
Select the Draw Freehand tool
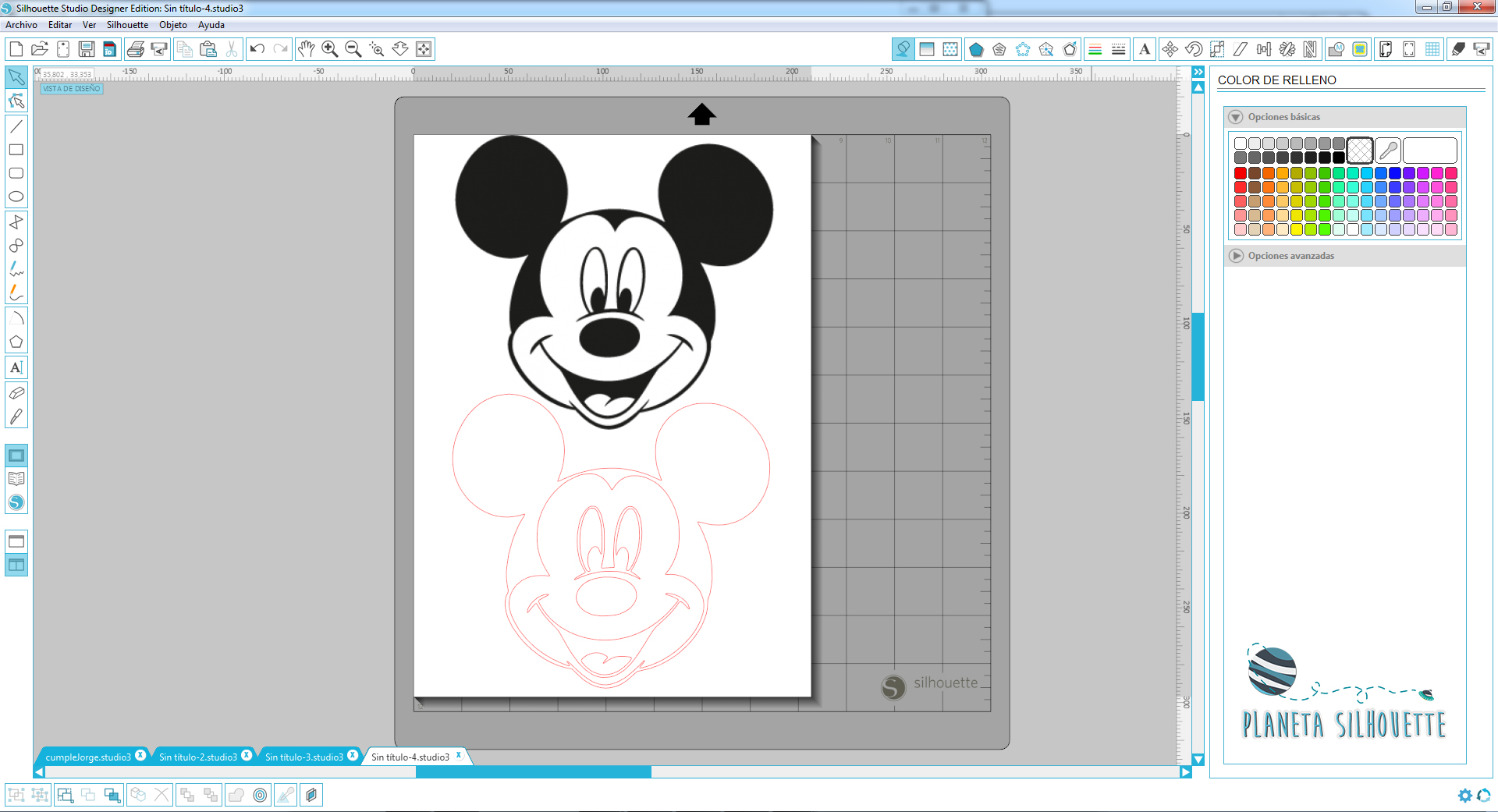(16, 269)
